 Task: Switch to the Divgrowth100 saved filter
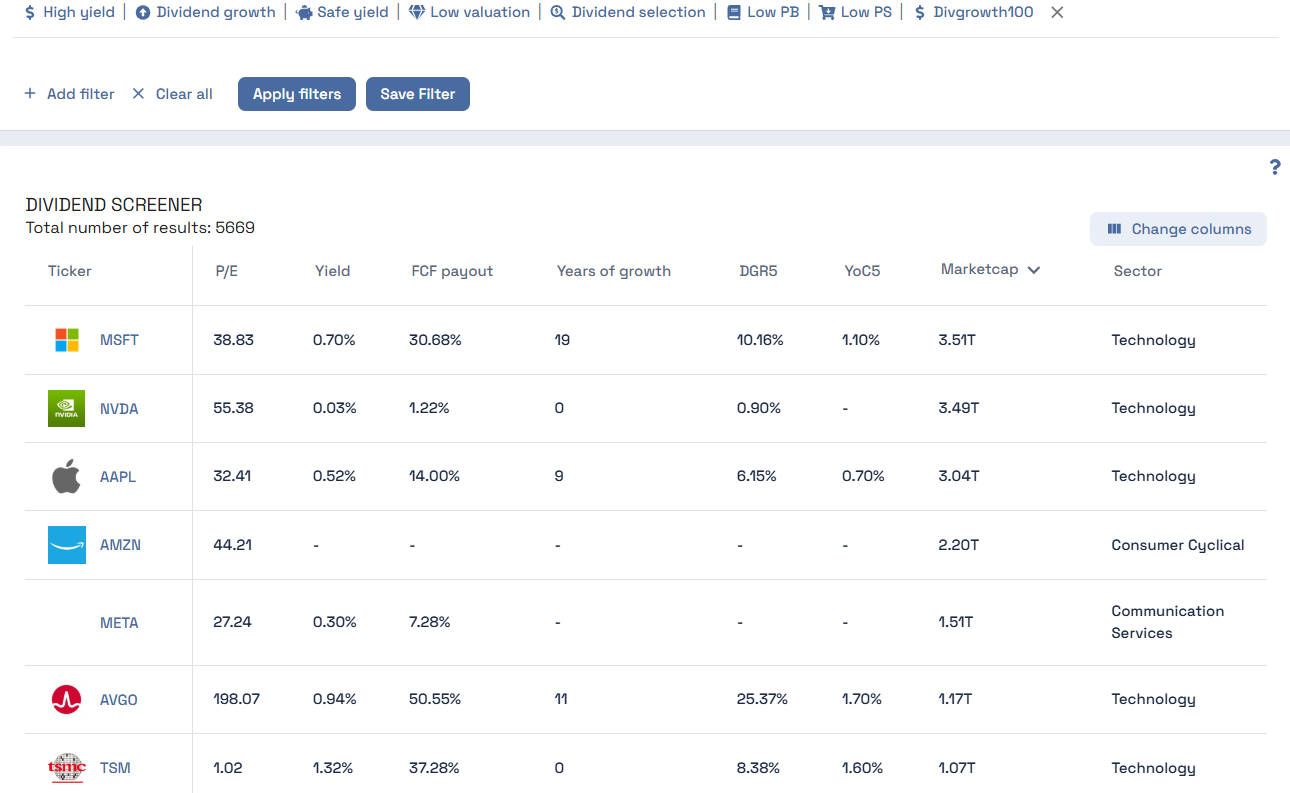point(984,12)
